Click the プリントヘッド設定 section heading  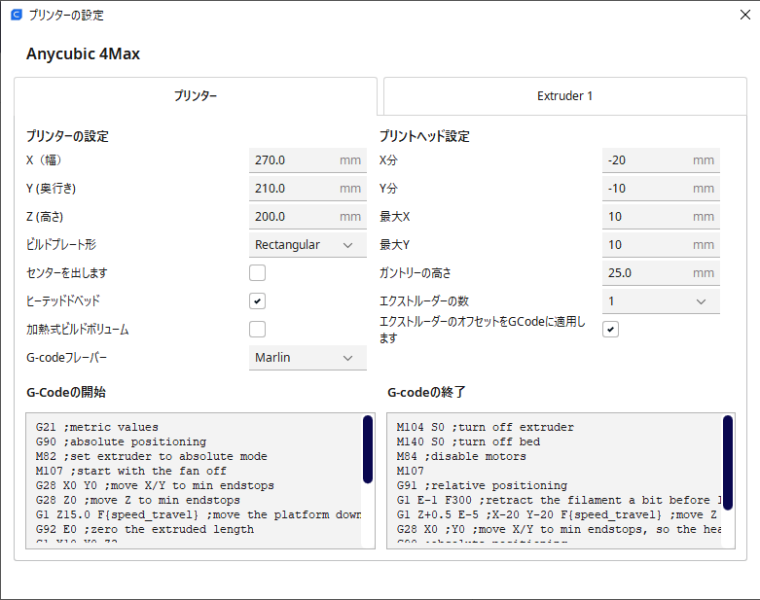(425, 136)
